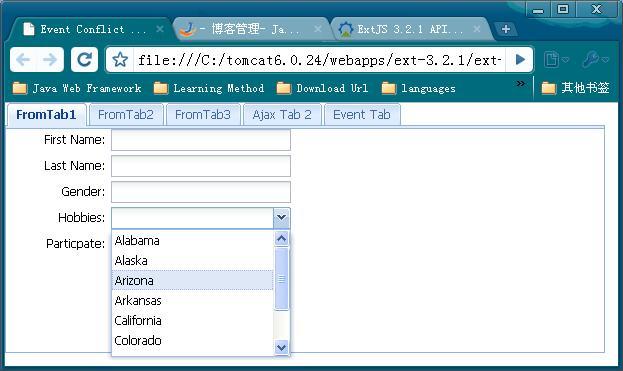
Task: Click the list scrollbar down arrow
Action: coord(281,348)
